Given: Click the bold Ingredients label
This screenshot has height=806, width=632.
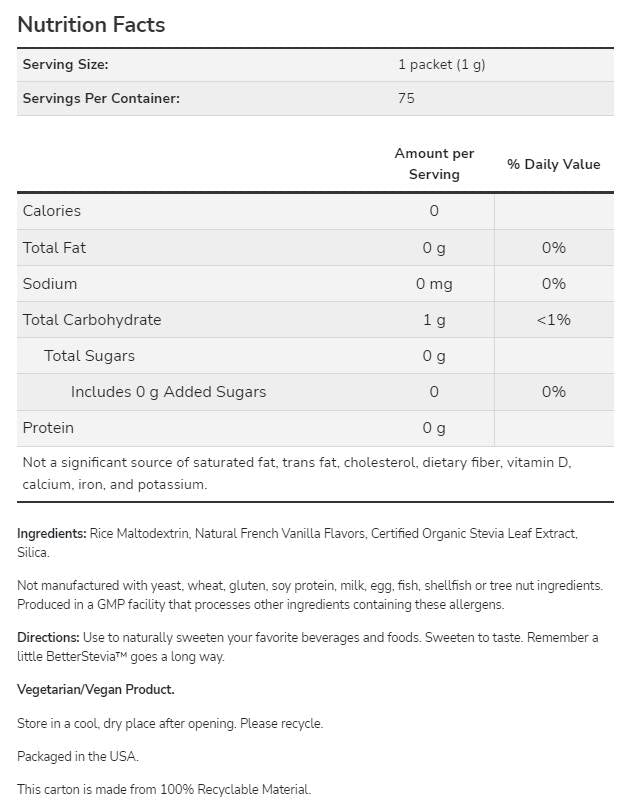Looking at the screenshot, I should pyautogui.click(x=51, y=534).
